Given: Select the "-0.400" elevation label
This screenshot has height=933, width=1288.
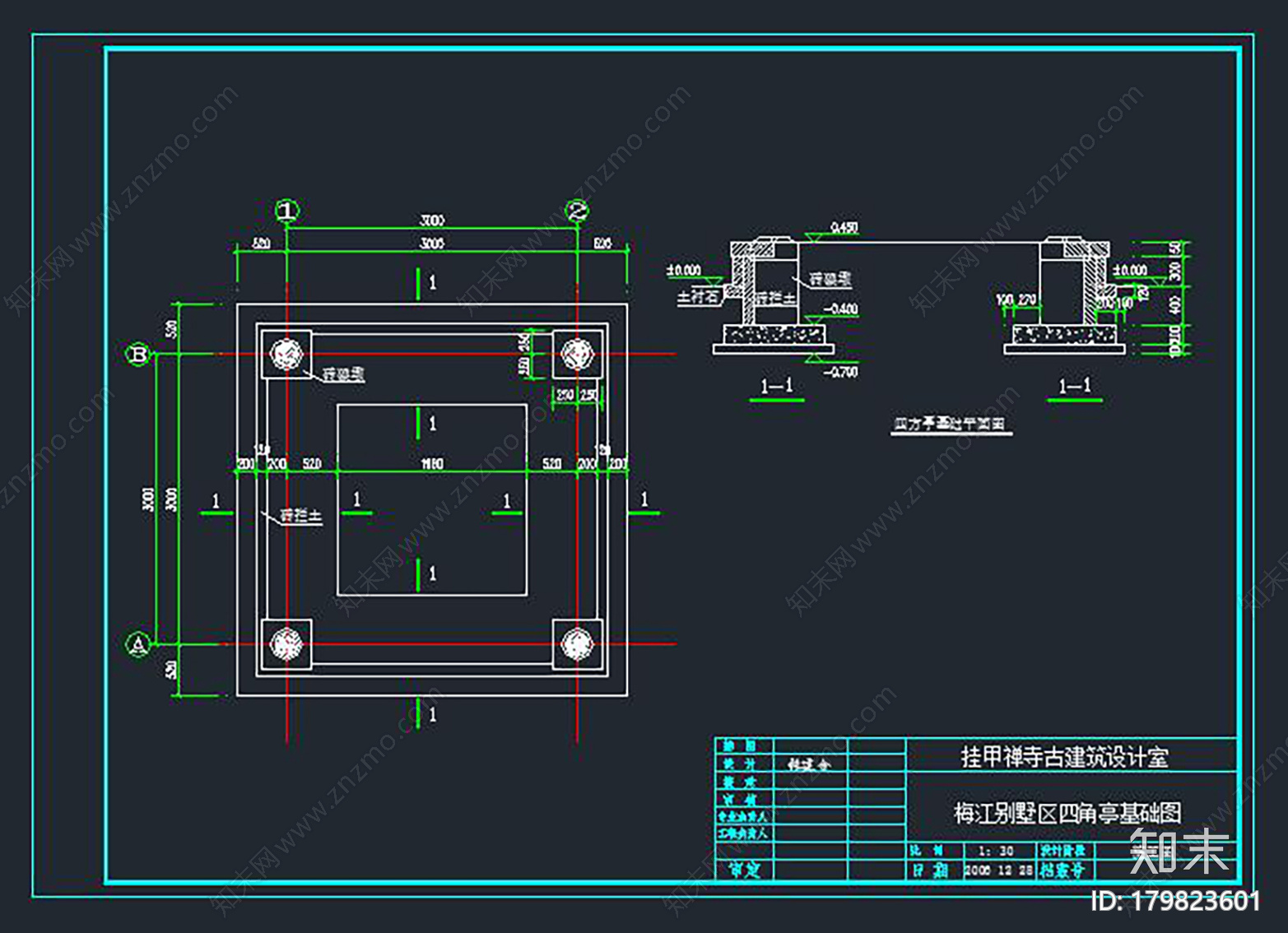Looking at the screenshot, I should [842, 309].
